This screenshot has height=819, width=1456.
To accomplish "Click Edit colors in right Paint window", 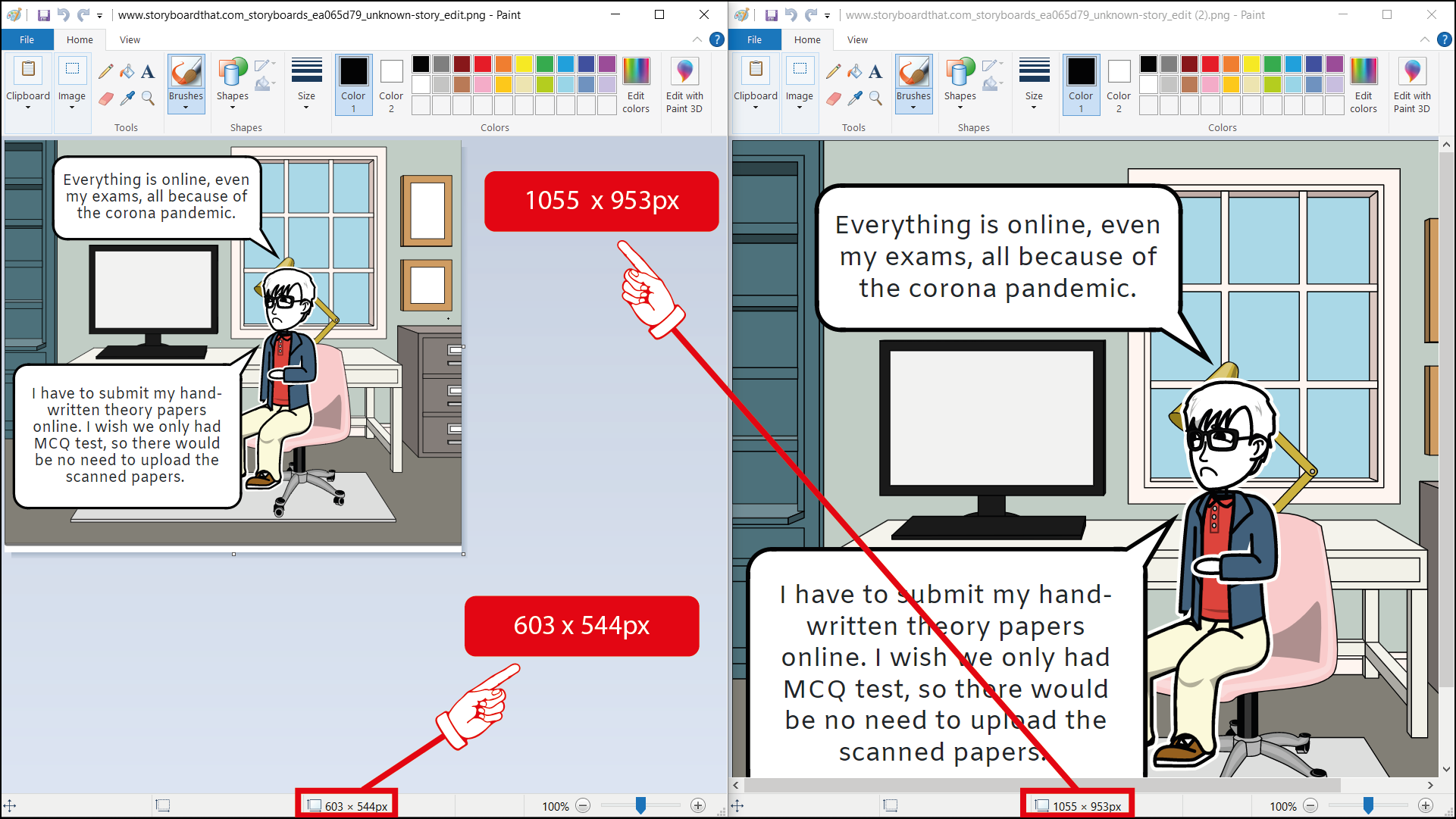I will click(x=1363, y=84).
